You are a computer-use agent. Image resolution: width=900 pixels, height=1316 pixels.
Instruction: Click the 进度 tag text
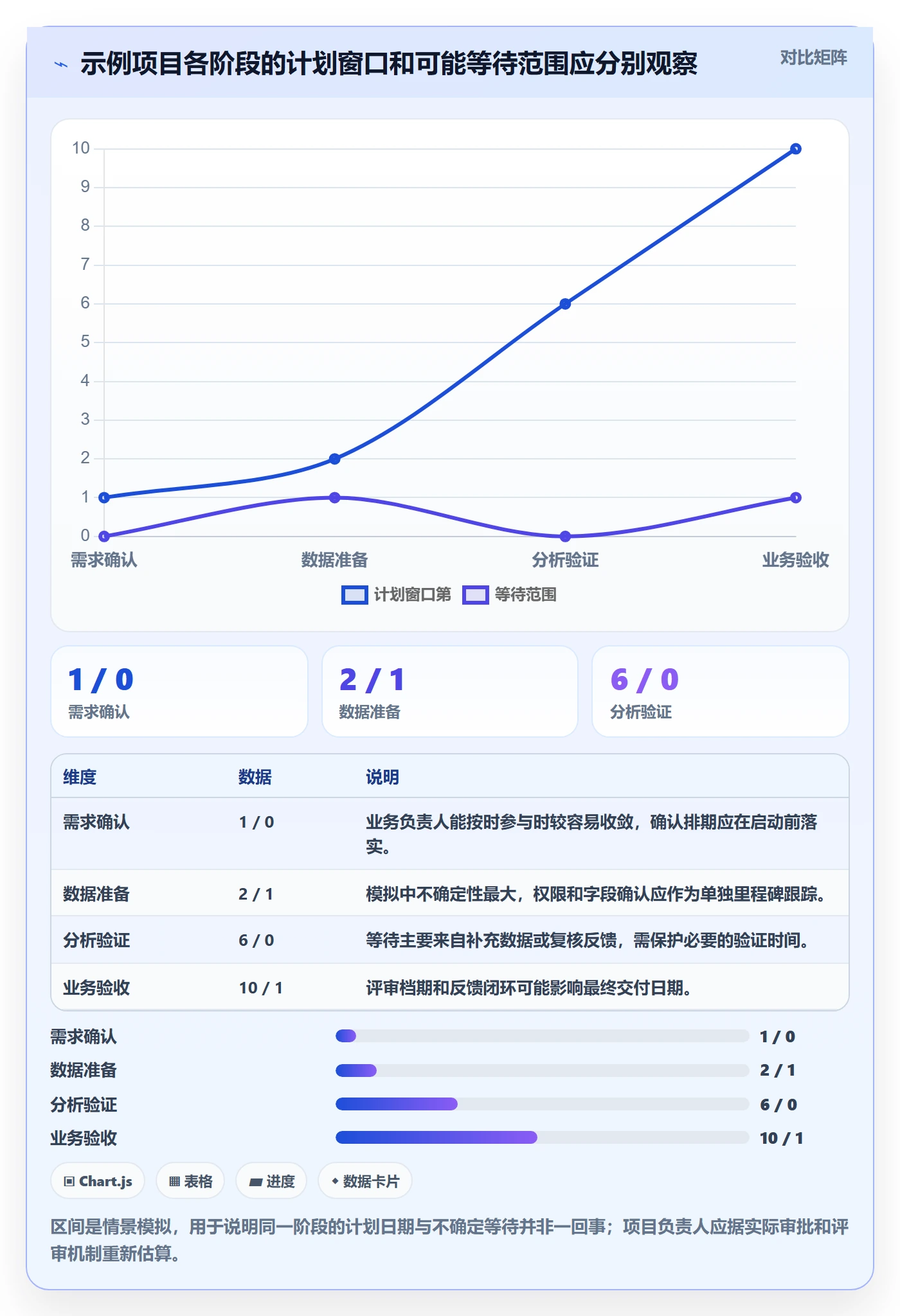281,1181
